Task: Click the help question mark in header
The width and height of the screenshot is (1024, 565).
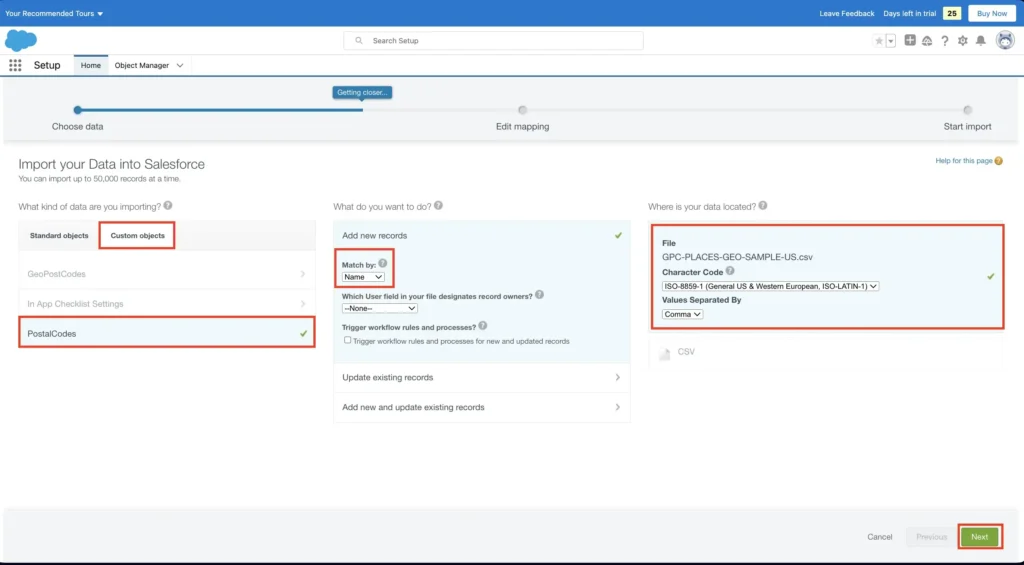Action: (x=944, y=40)
